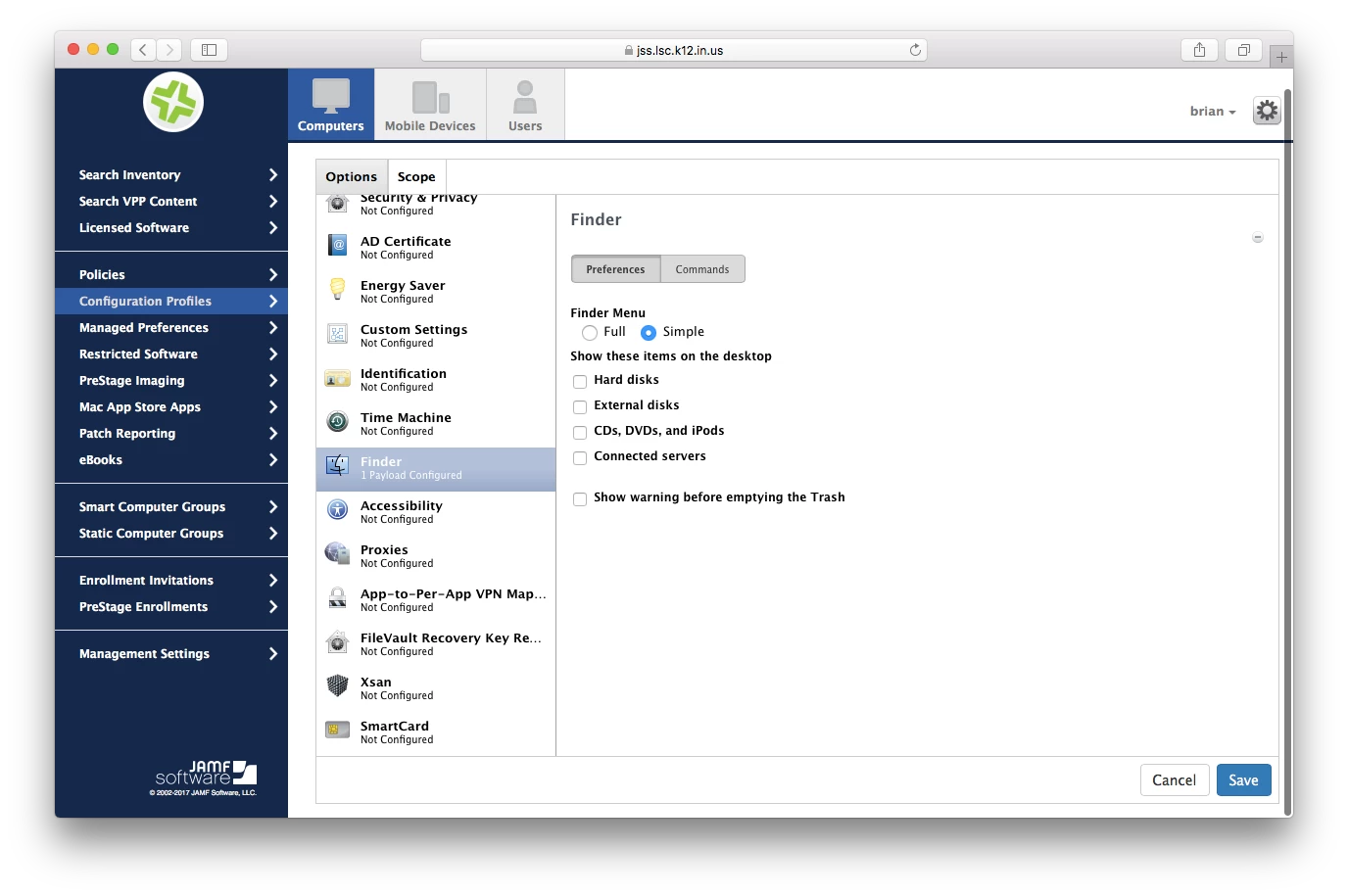Open Enrollment Invitations link

pyautogui.click(x=146, y=581)
